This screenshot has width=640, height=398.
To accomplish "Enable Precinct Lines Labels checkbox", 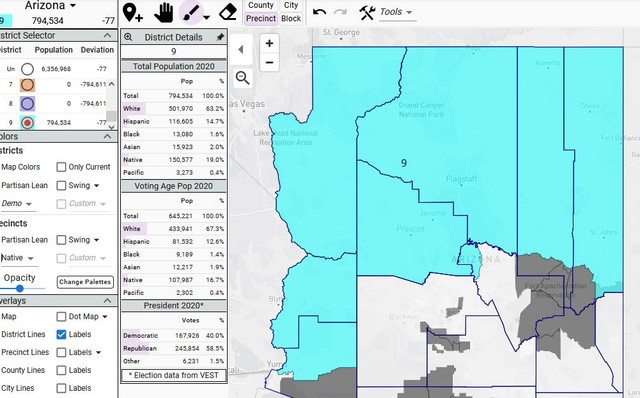I will (61, 352).
